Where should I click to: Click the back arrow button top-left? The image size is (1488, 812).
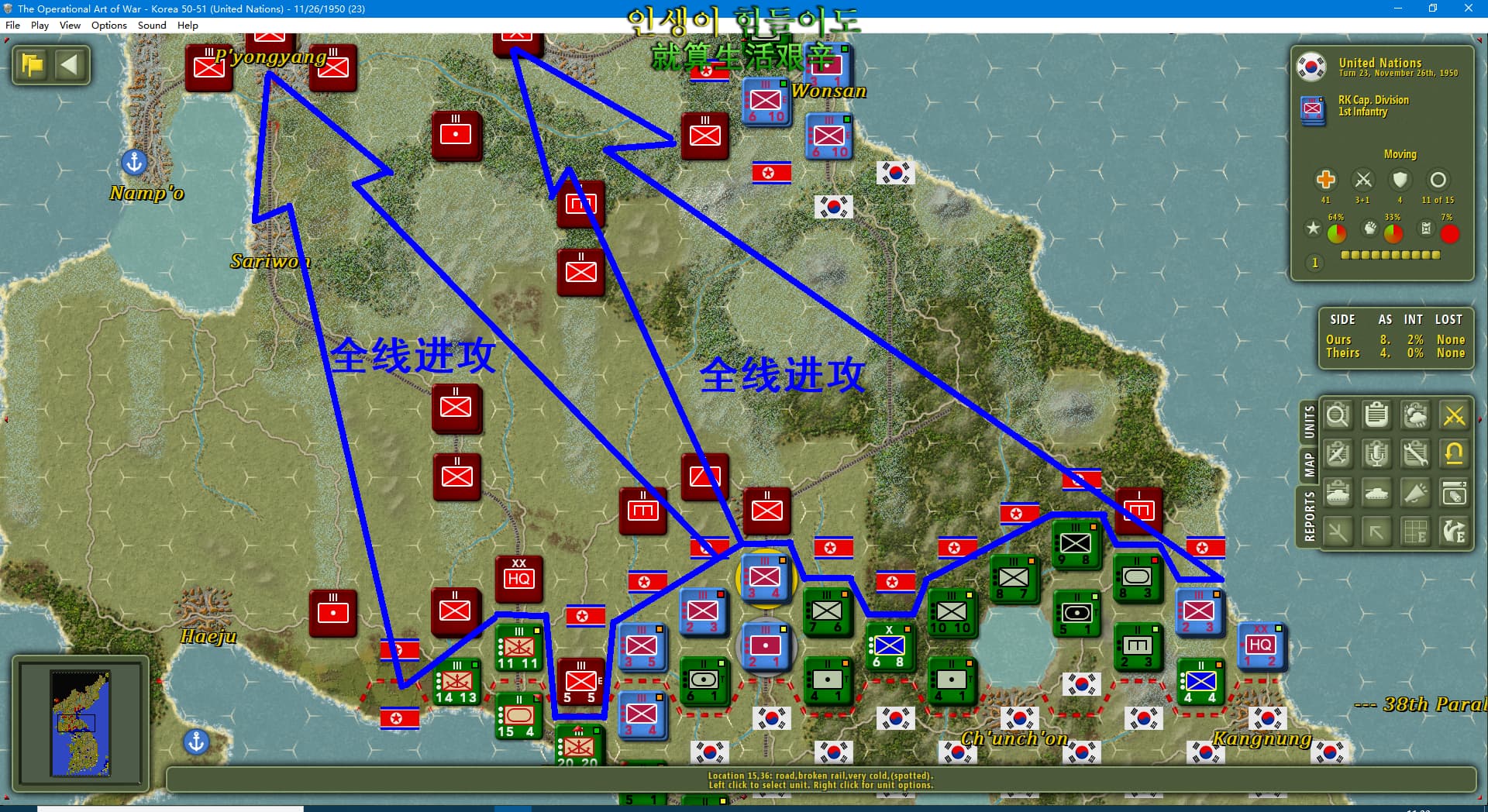(70, 64)
